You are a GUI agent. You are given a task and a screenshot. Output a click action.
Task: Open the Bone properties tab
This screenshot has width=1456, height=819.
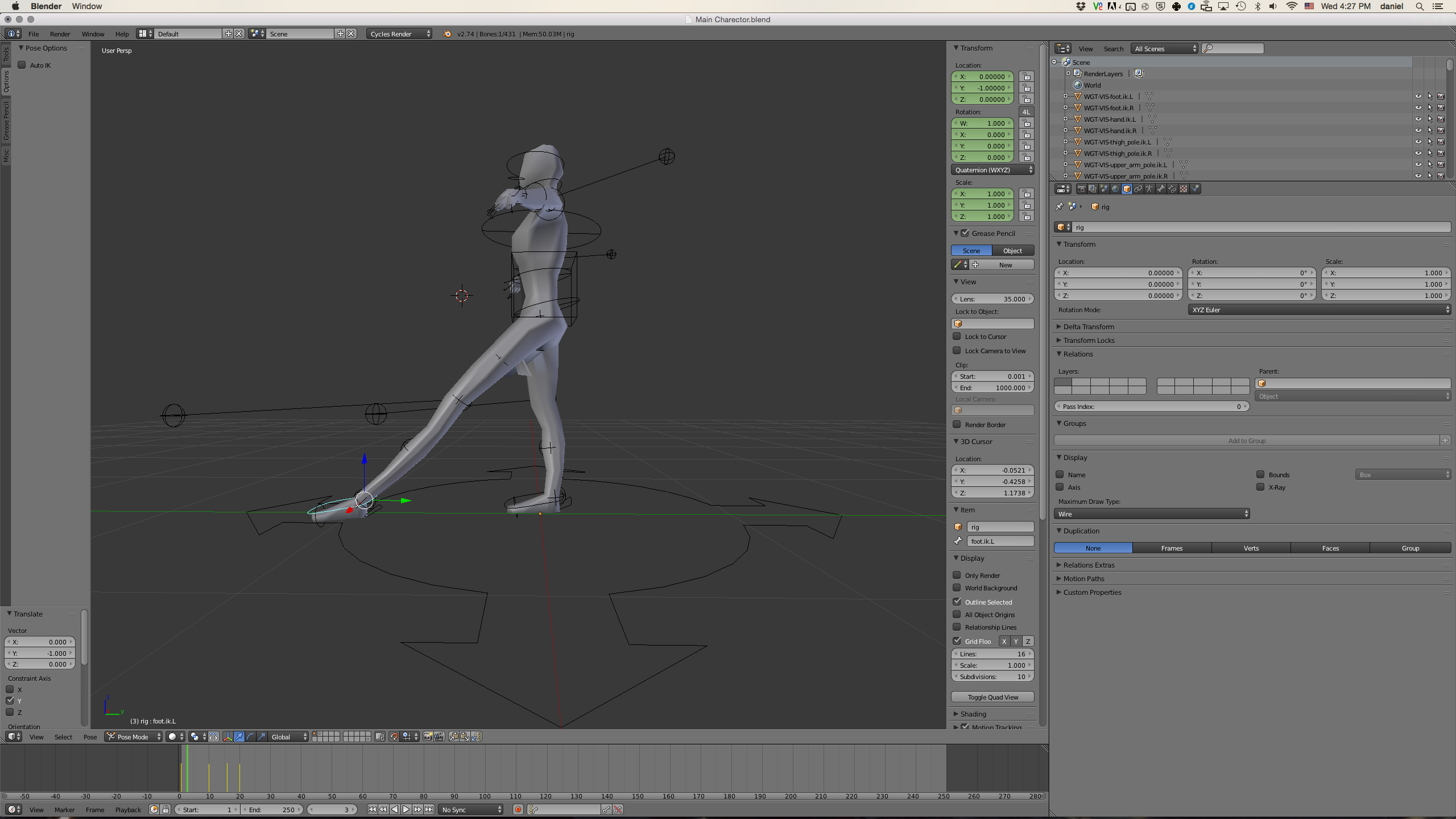(x=1161, y=189)
